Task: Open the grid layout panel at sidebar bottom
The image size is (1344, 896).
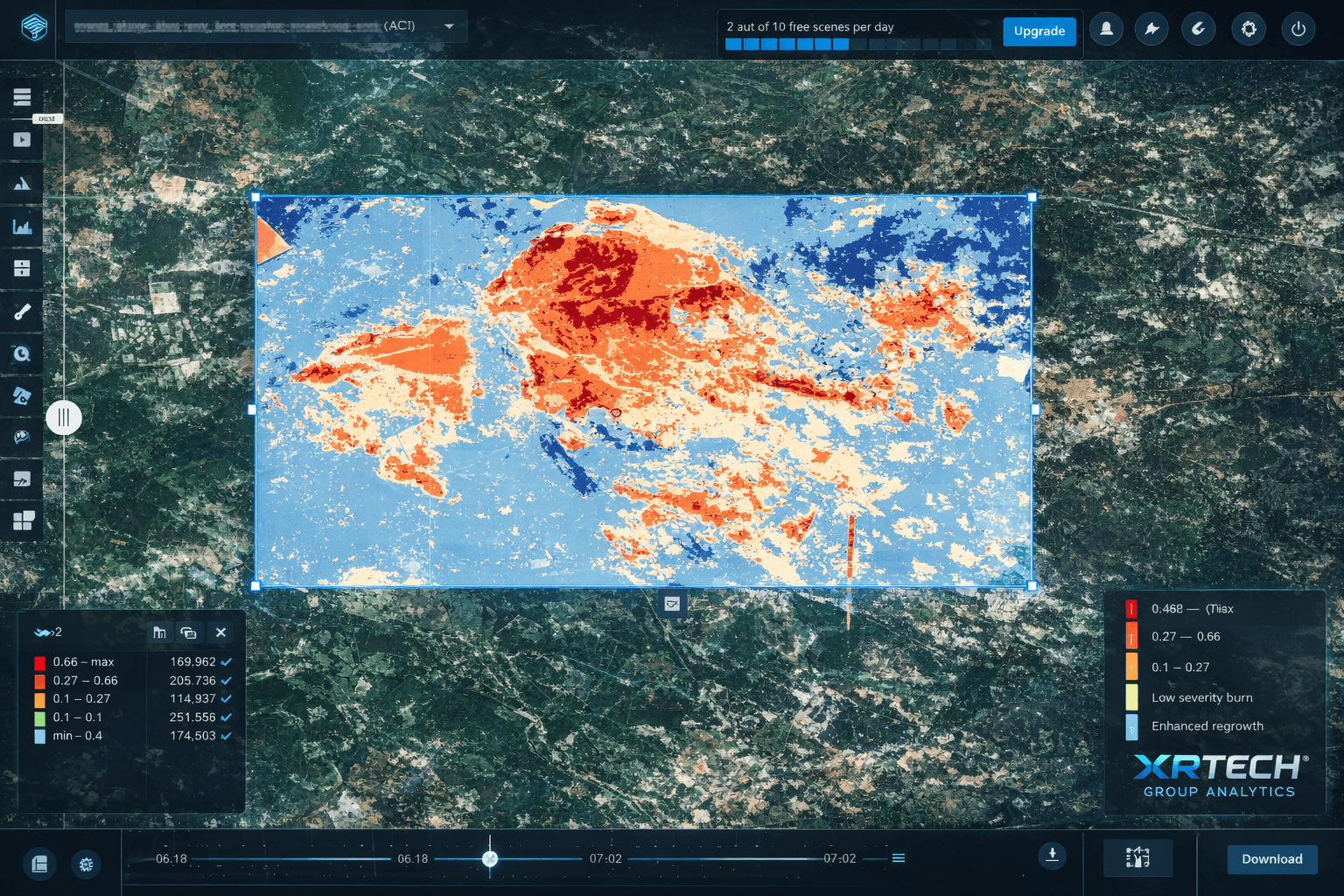Action: point(22,520)
